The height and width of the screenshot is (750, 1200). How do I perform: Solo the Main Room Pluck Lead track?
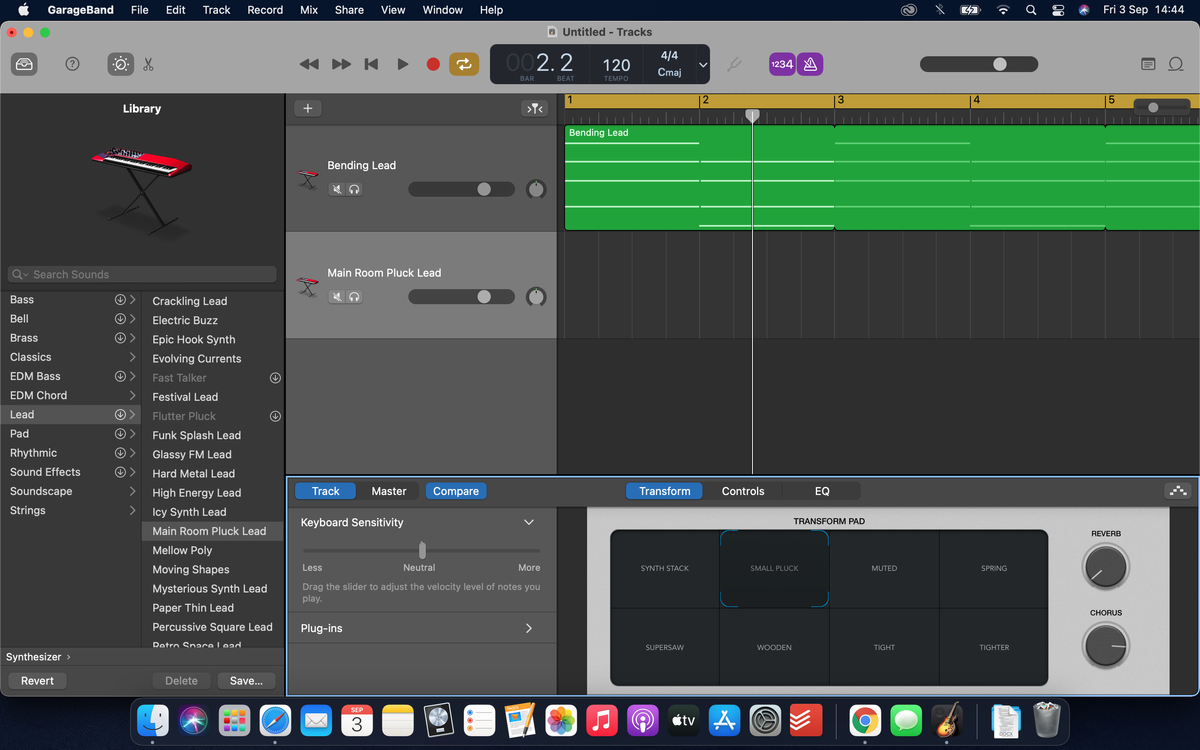354,297
